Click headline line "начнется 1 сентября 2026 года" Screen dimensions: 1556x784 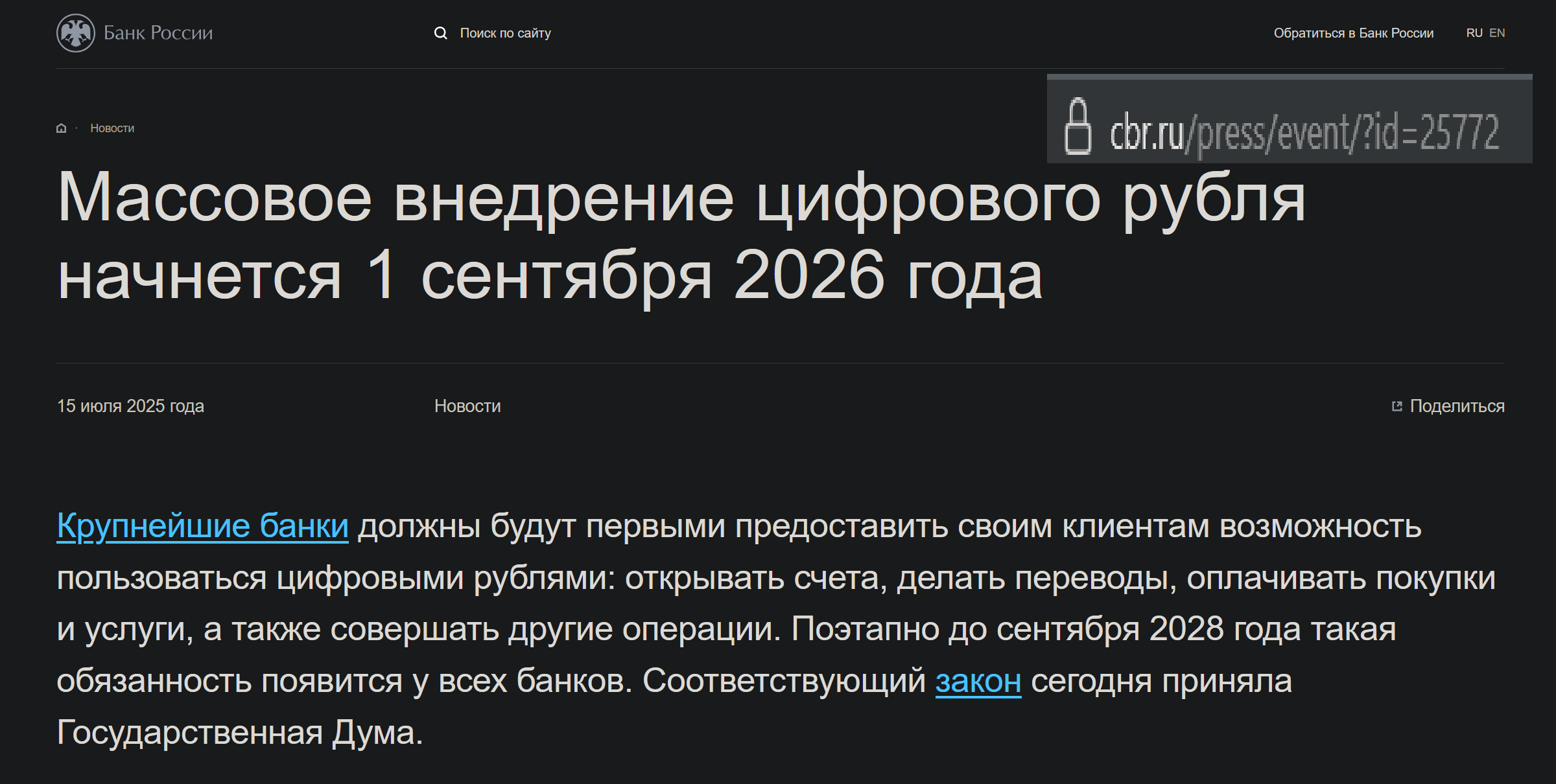[550, 277]
